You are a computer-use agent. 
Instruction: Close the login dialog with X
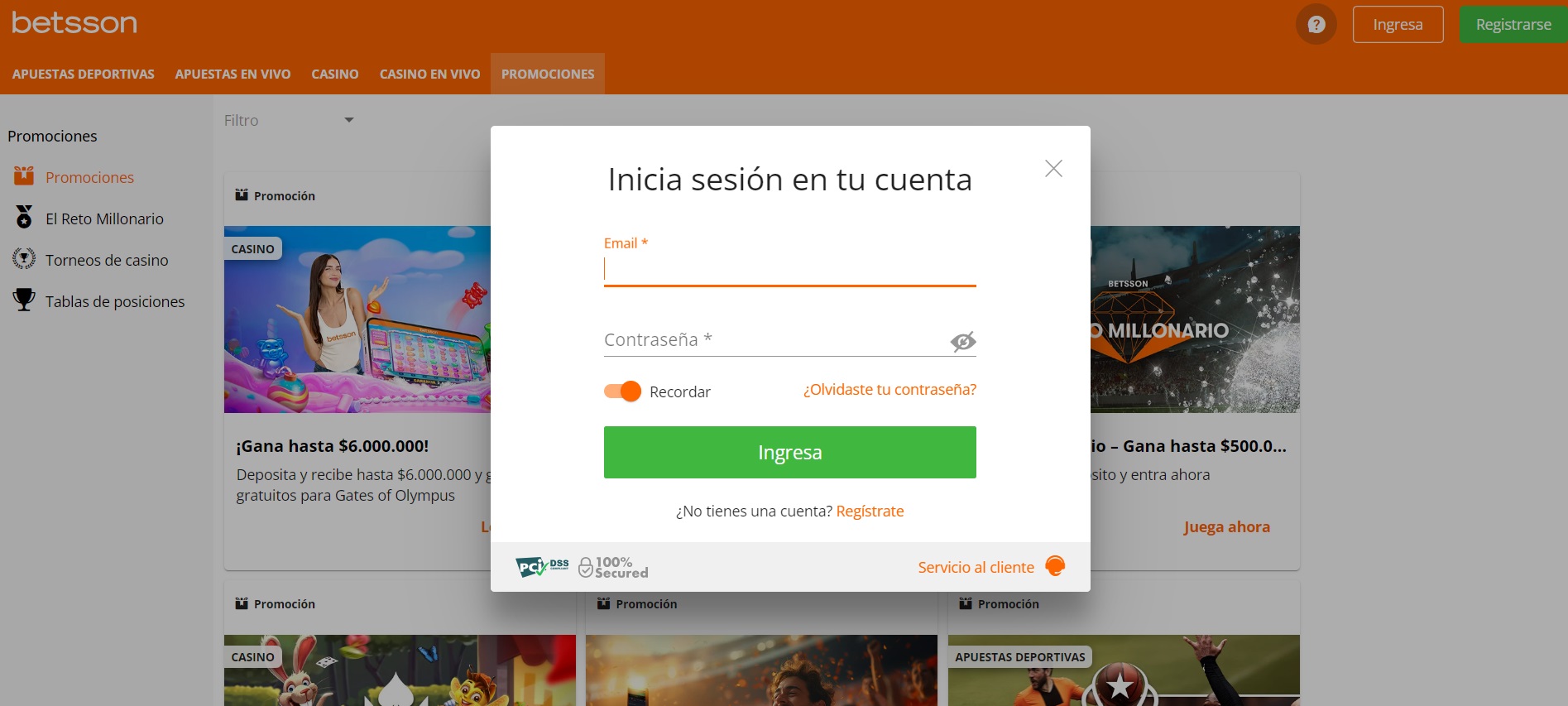click(1053, 169)
